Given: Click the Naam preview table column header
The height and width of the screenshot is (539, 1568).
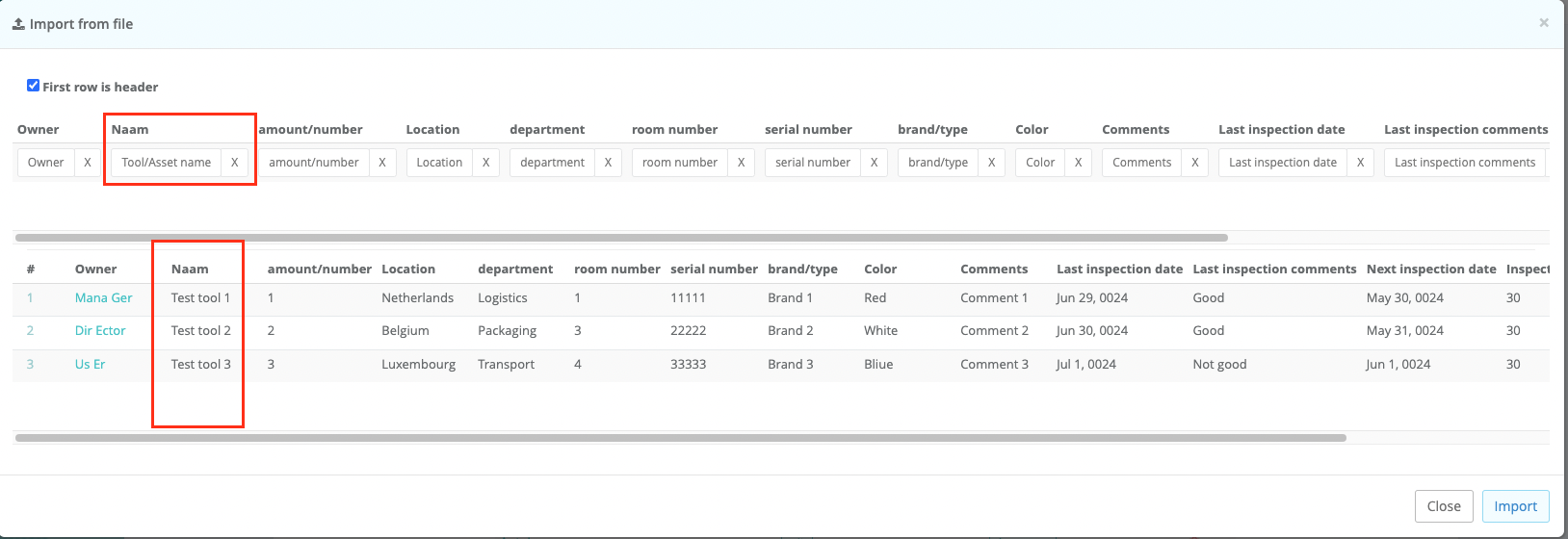Looking at the screenshot, I should point(190,269).
